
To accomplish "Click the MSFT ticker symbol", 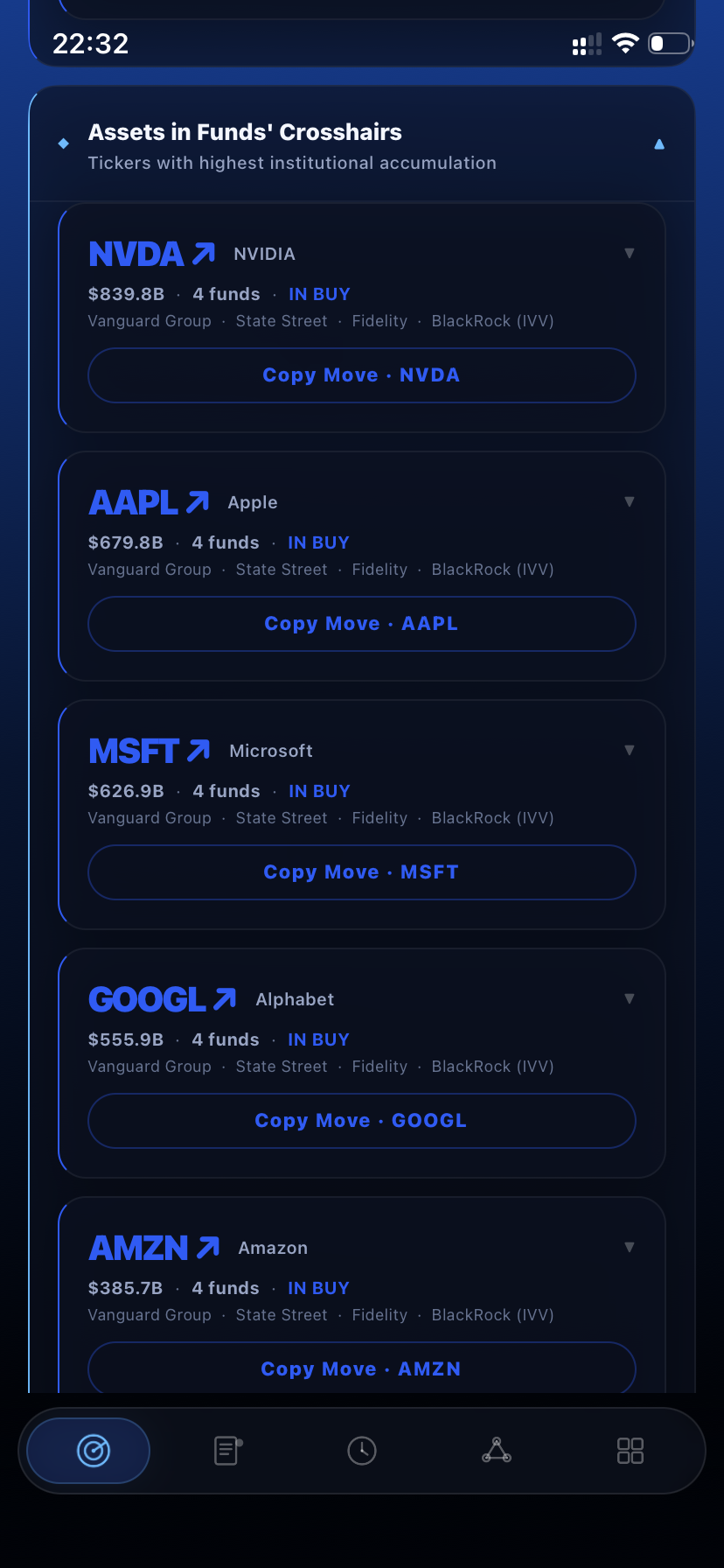I will (134, 751).
